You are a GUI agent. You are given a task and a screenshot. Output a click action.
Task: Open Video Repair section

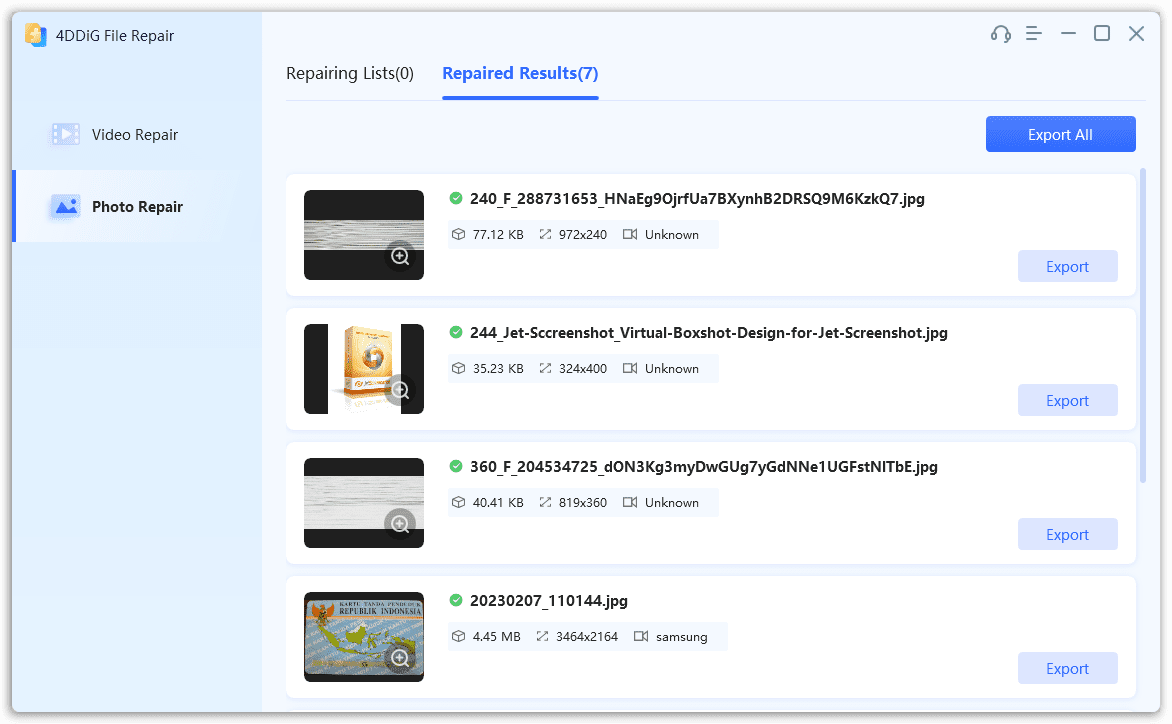click(138, 134)
